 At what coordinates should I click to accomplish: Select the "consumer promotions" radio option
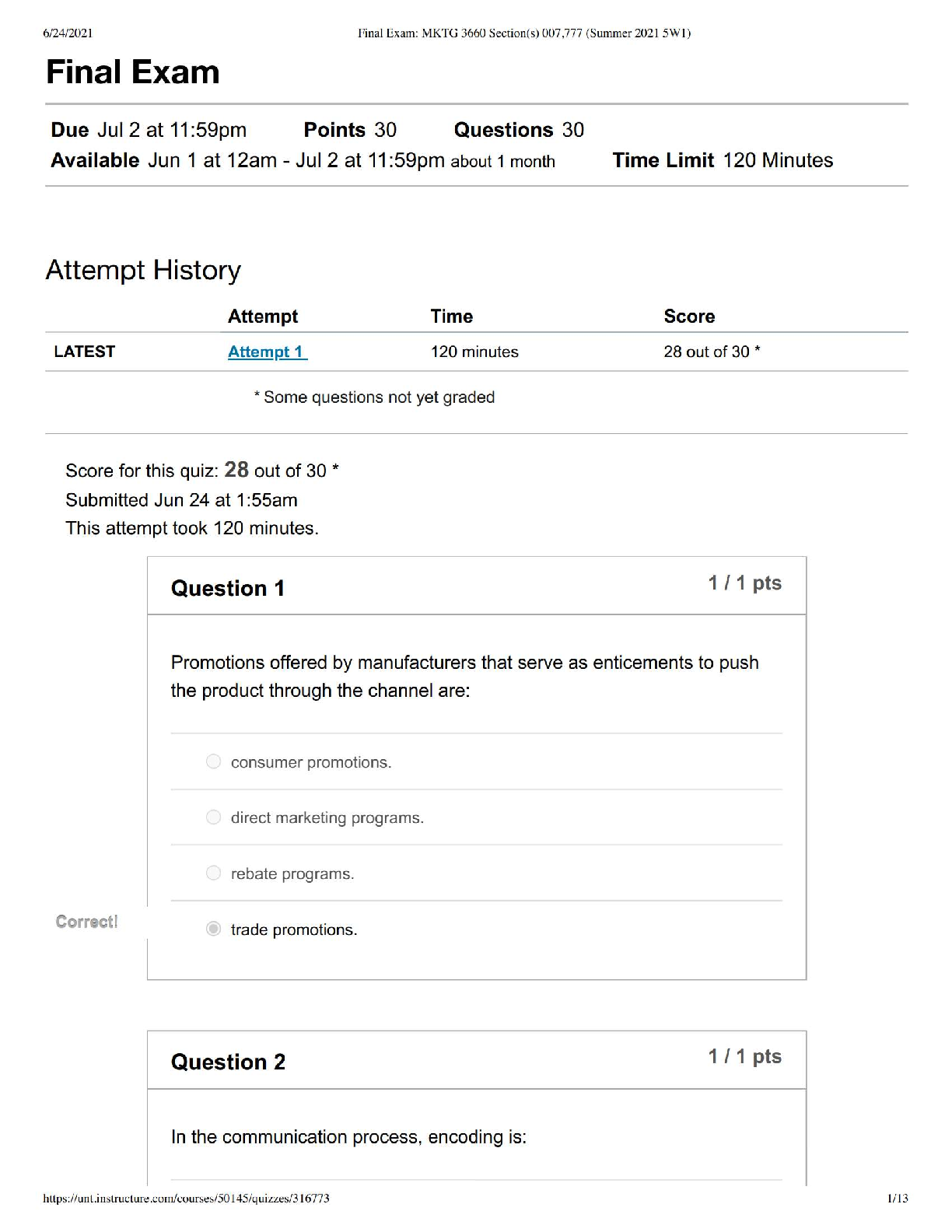[214, 761]
